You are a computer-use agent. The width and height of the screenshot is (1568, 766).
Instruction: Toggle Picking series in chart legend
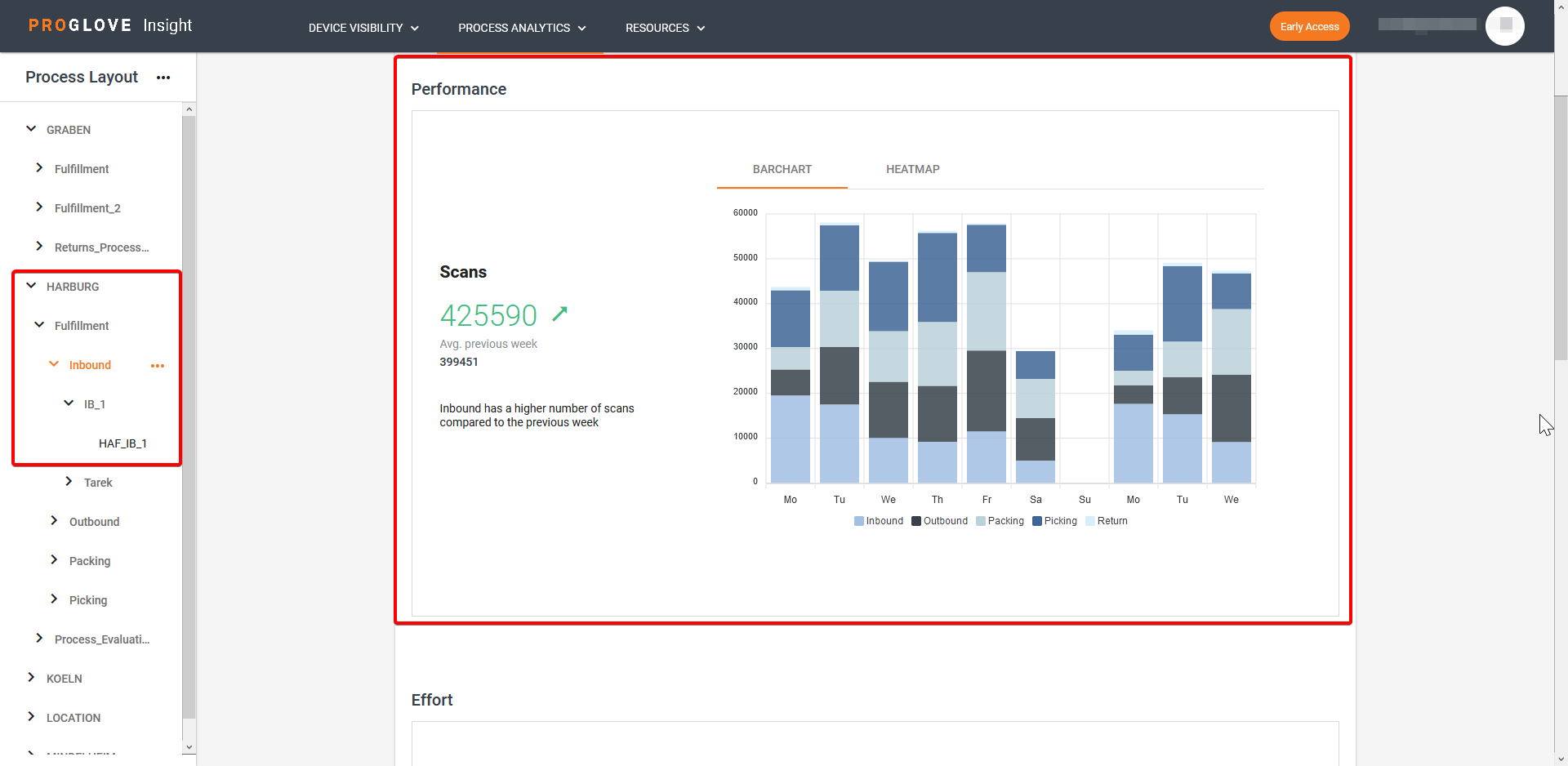1055,521
